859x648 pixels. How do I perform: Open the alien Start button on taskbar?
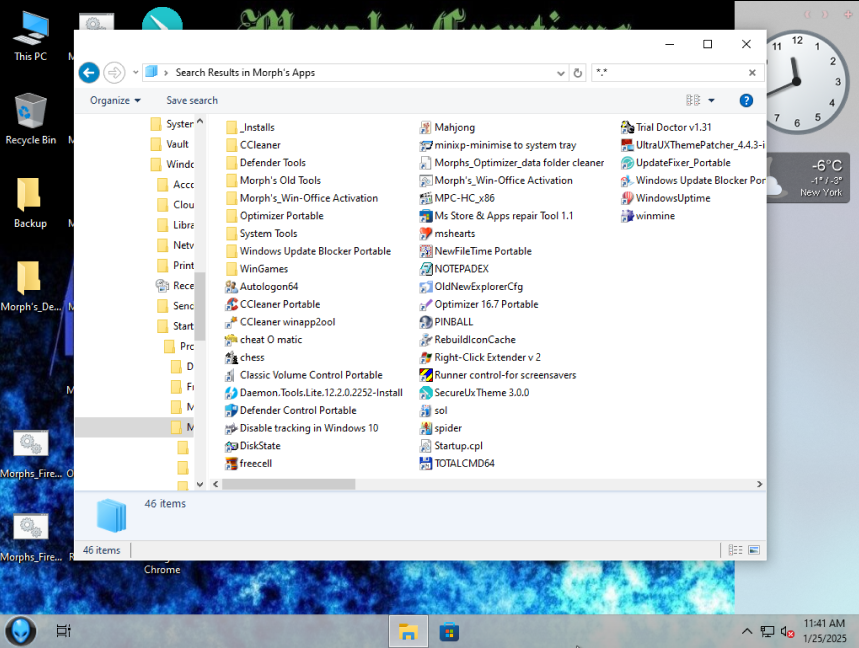tap(21, 631)
